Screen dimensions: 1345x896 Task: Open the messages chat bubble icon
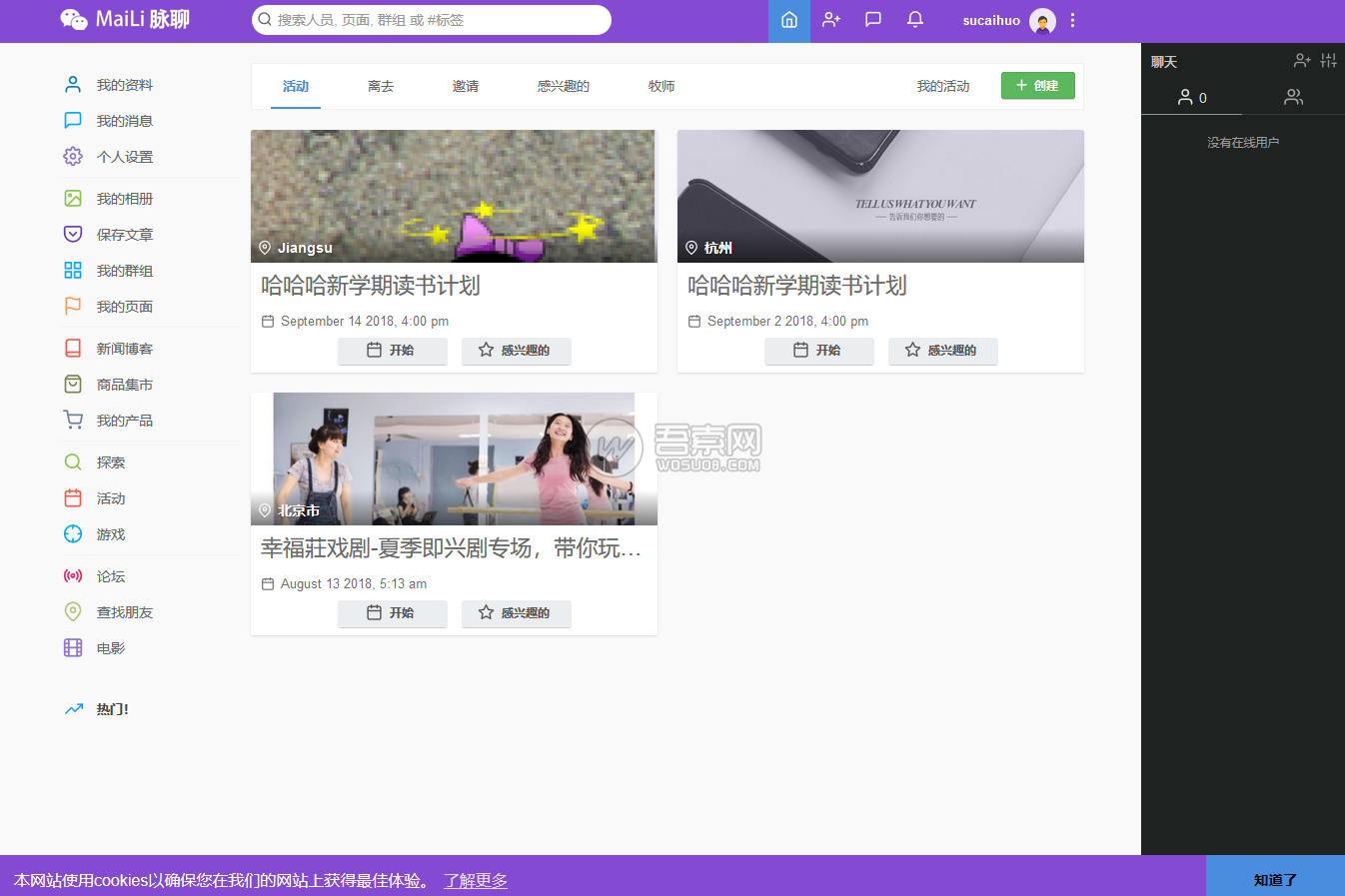click(x=872, y=20)
